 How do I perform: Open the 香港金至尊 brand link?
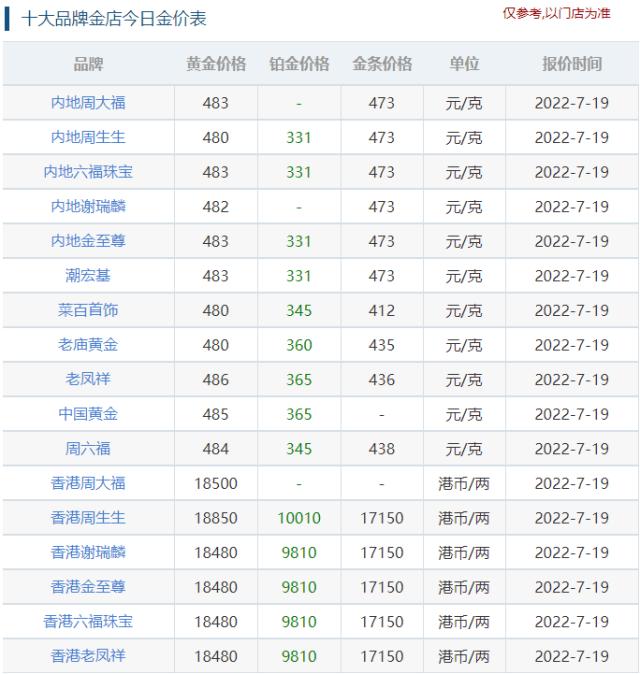click(x=88, y=587)
